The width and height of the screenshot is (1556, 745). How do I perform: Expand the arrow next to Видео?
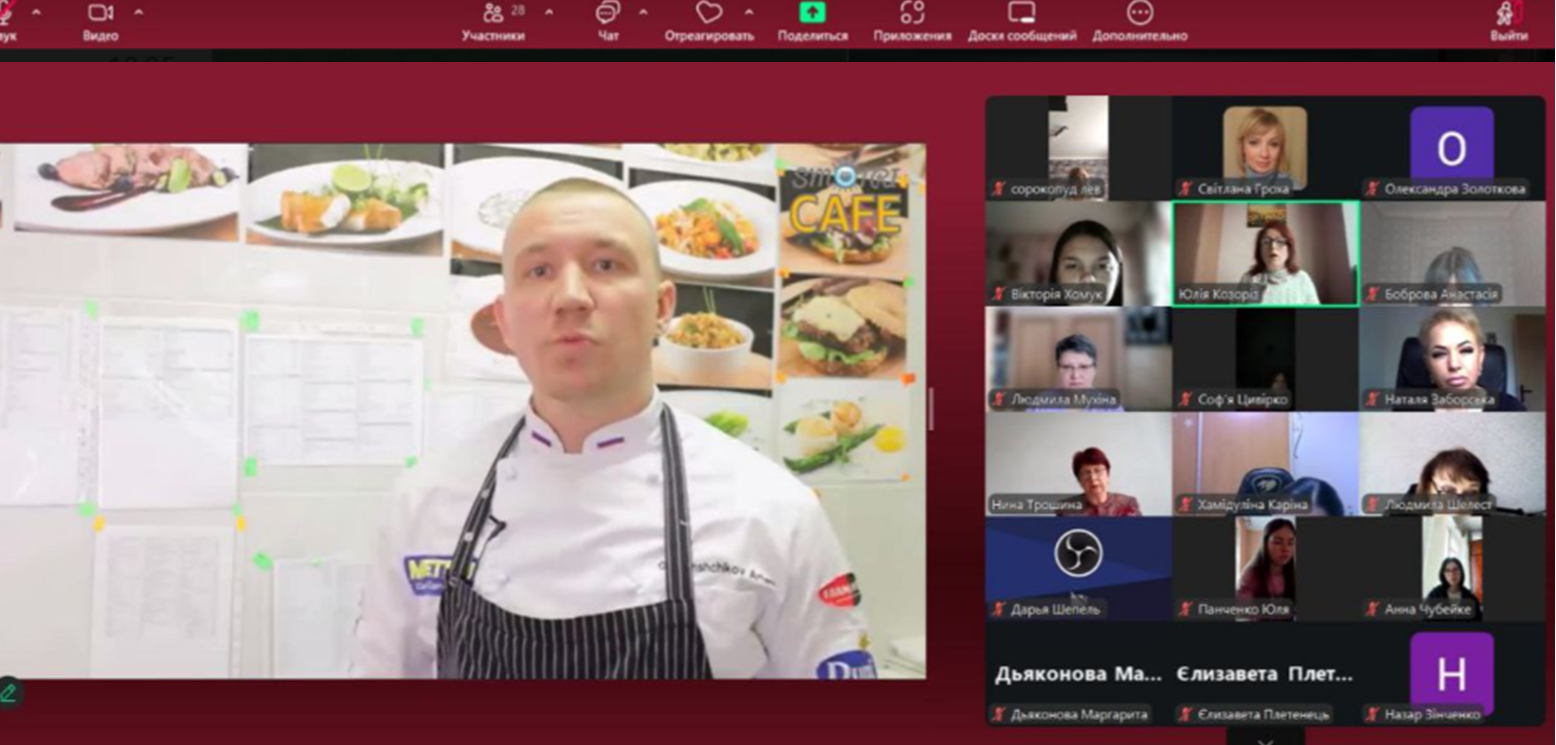138,13
